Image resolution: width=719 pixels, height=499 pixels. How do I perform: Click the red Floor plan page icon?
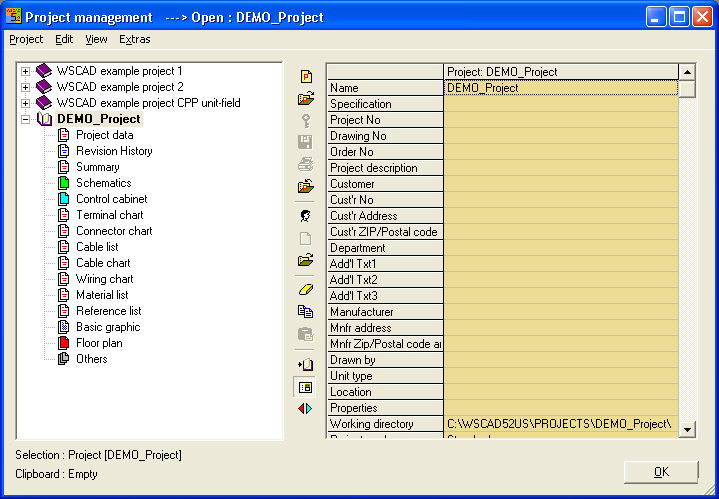point(64,343)
